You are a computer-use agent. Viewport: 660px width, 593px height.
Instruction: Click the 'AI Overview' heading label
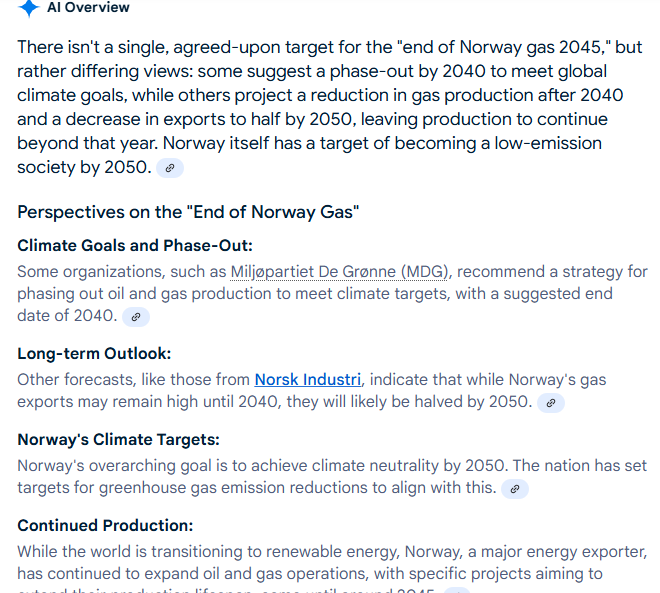tap(88, 8)
